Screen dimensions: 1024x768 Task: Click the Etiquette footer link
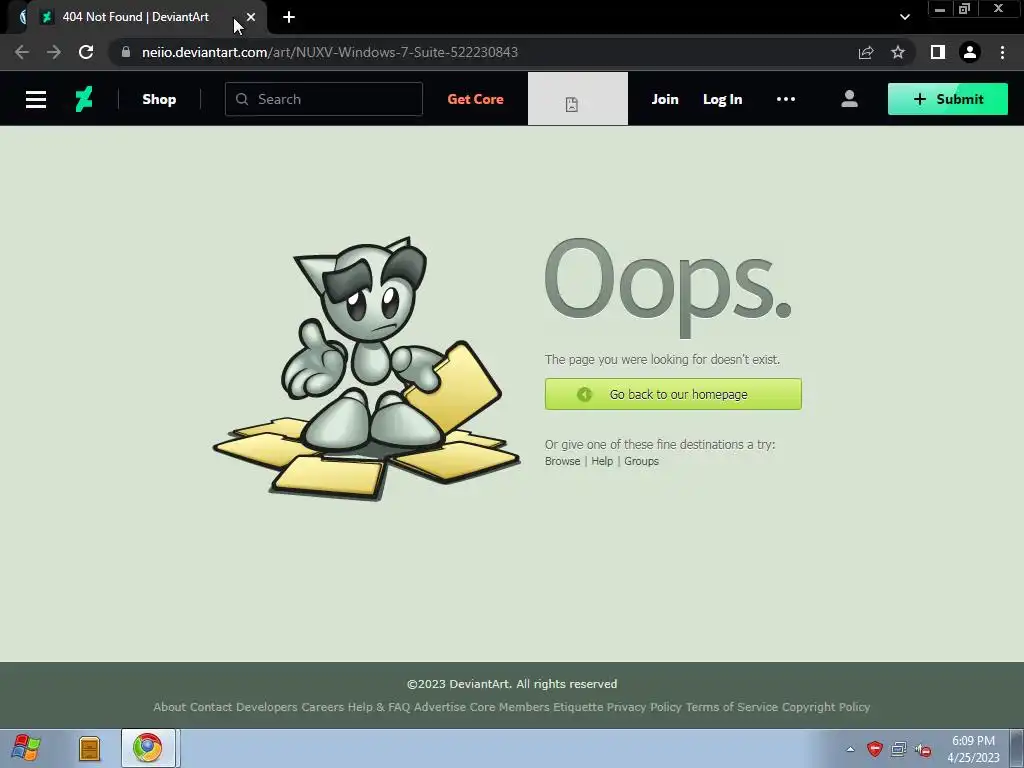[x=578, y=707]
